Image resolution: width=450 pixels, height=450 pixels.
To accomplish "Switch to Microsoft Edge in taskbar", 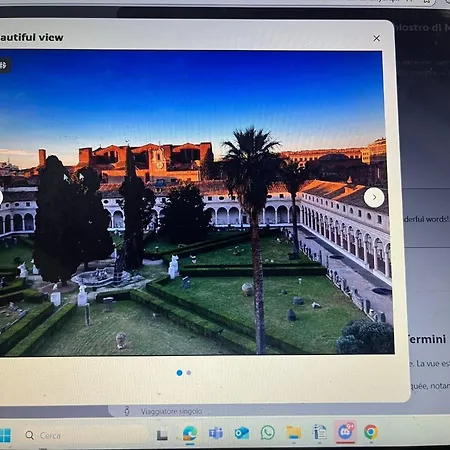I will pyautogui.click(x=190, y=433).
